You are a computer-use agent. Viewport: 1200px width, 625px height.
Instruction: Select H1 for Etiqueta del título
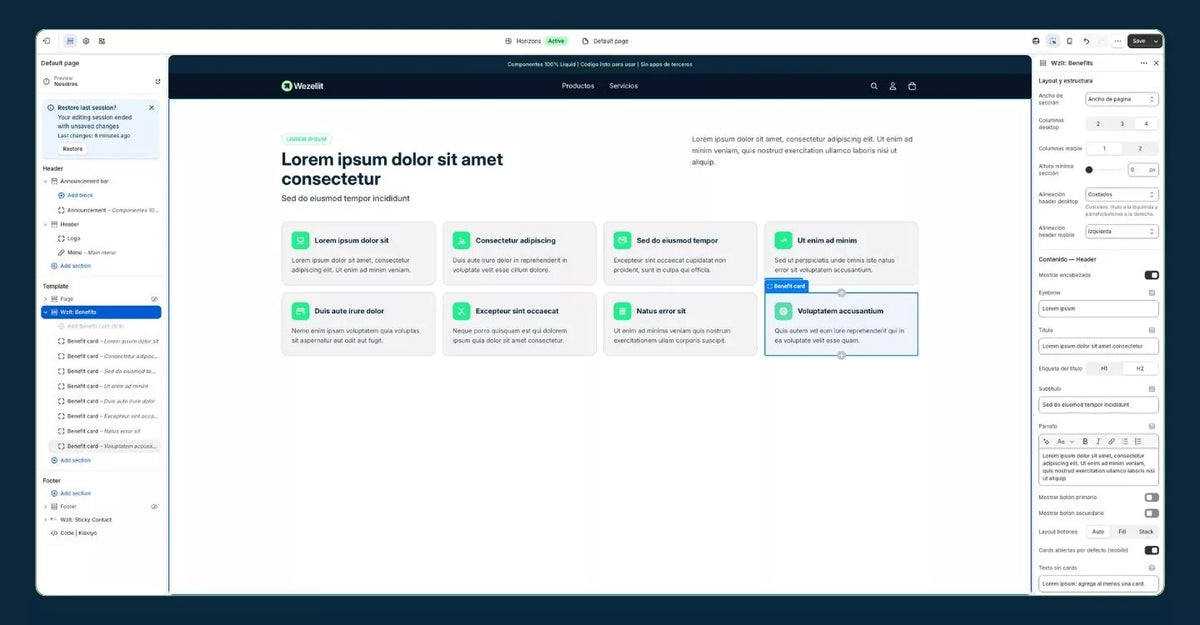click(x=1104, y=368)
